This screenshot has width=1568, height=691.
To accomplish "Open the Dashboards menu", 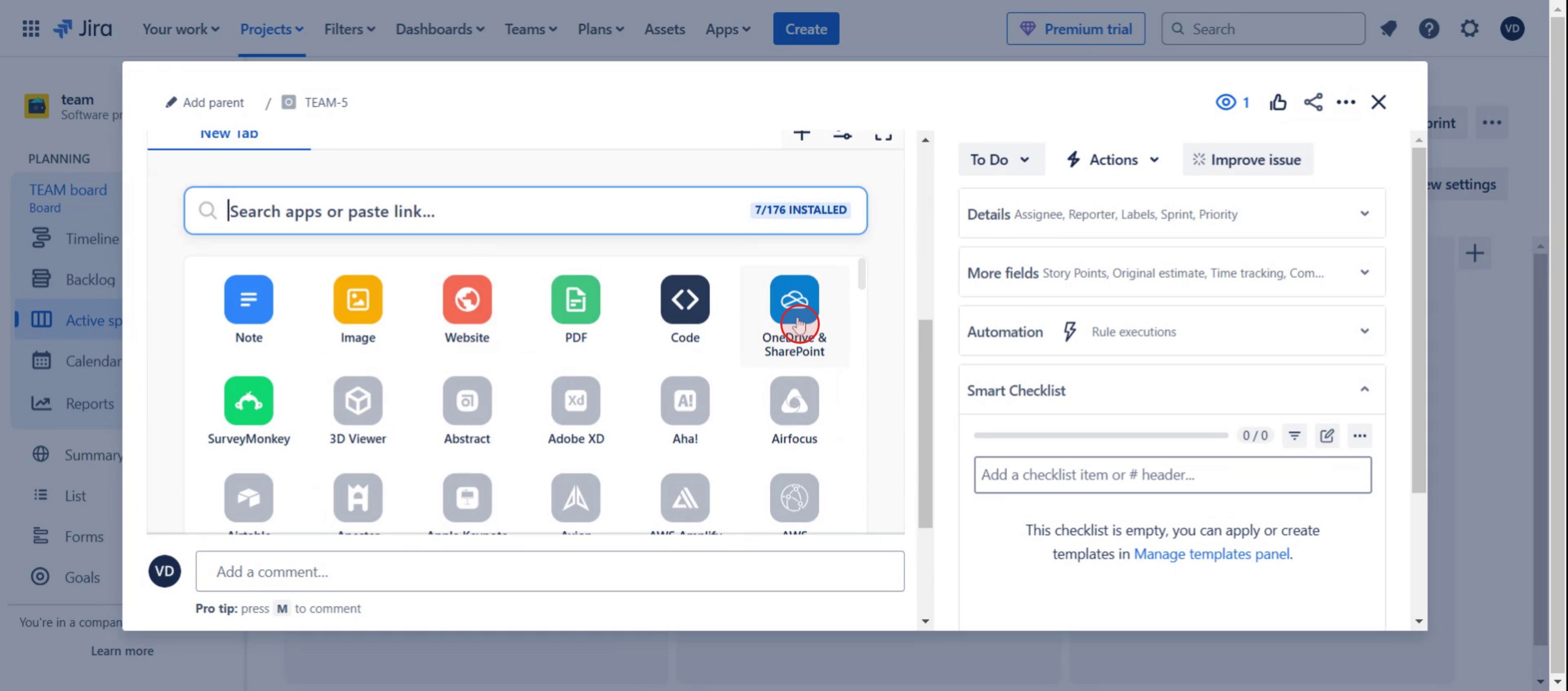I will (x=439, y=29).
